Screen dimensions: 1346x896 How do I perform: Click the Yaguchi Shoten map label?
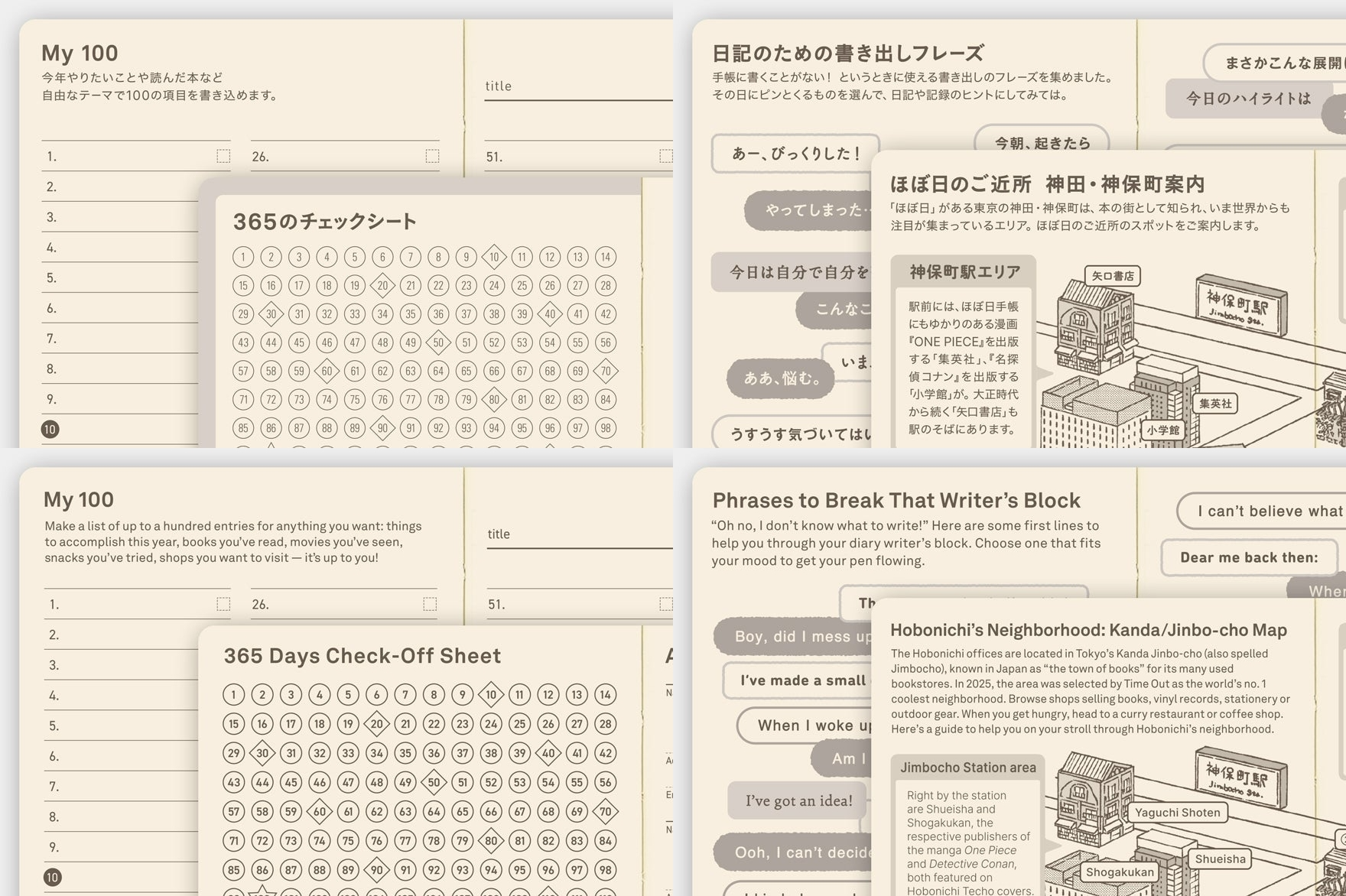[x=1177, y=813]
